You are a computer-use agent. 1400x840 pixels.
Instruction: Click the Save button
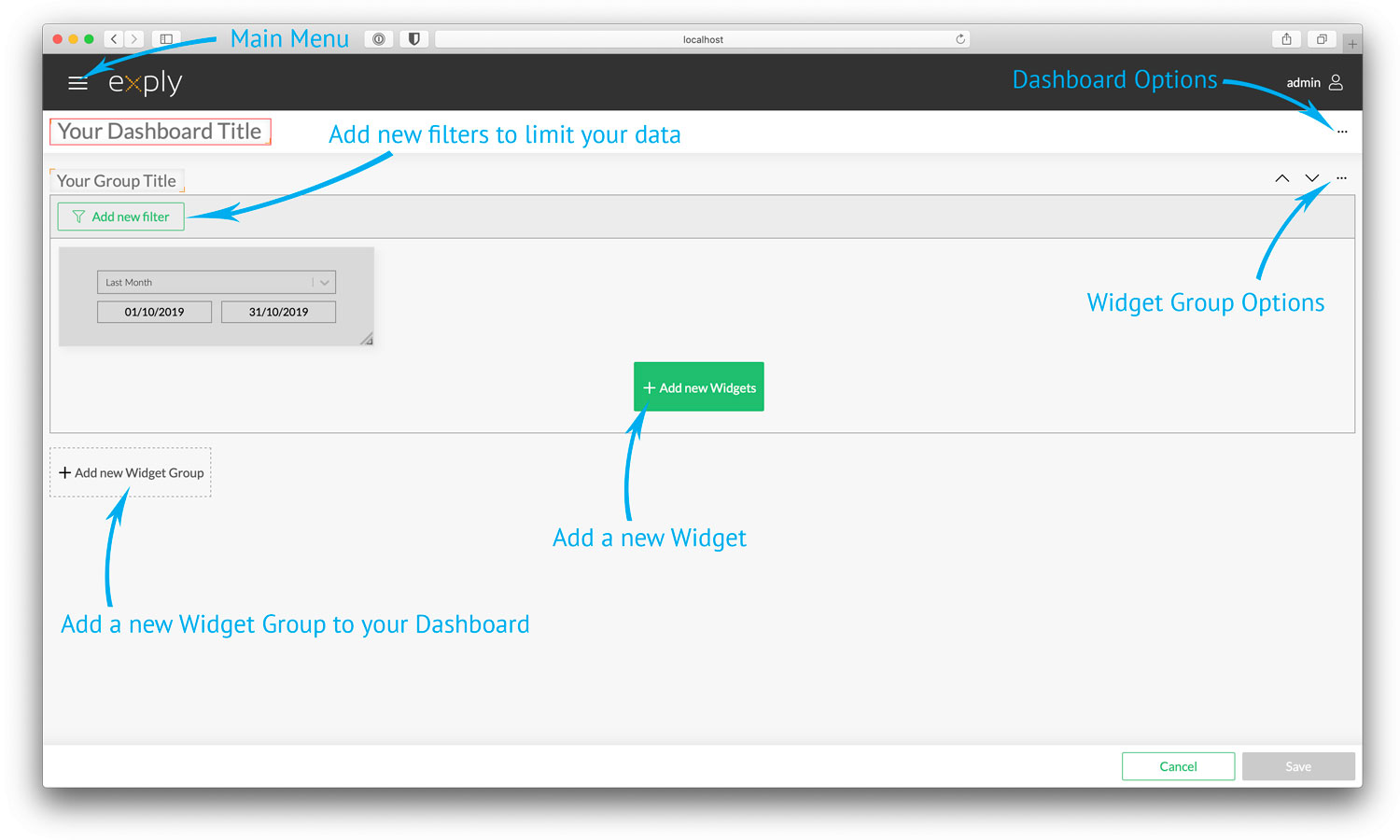1298,766
